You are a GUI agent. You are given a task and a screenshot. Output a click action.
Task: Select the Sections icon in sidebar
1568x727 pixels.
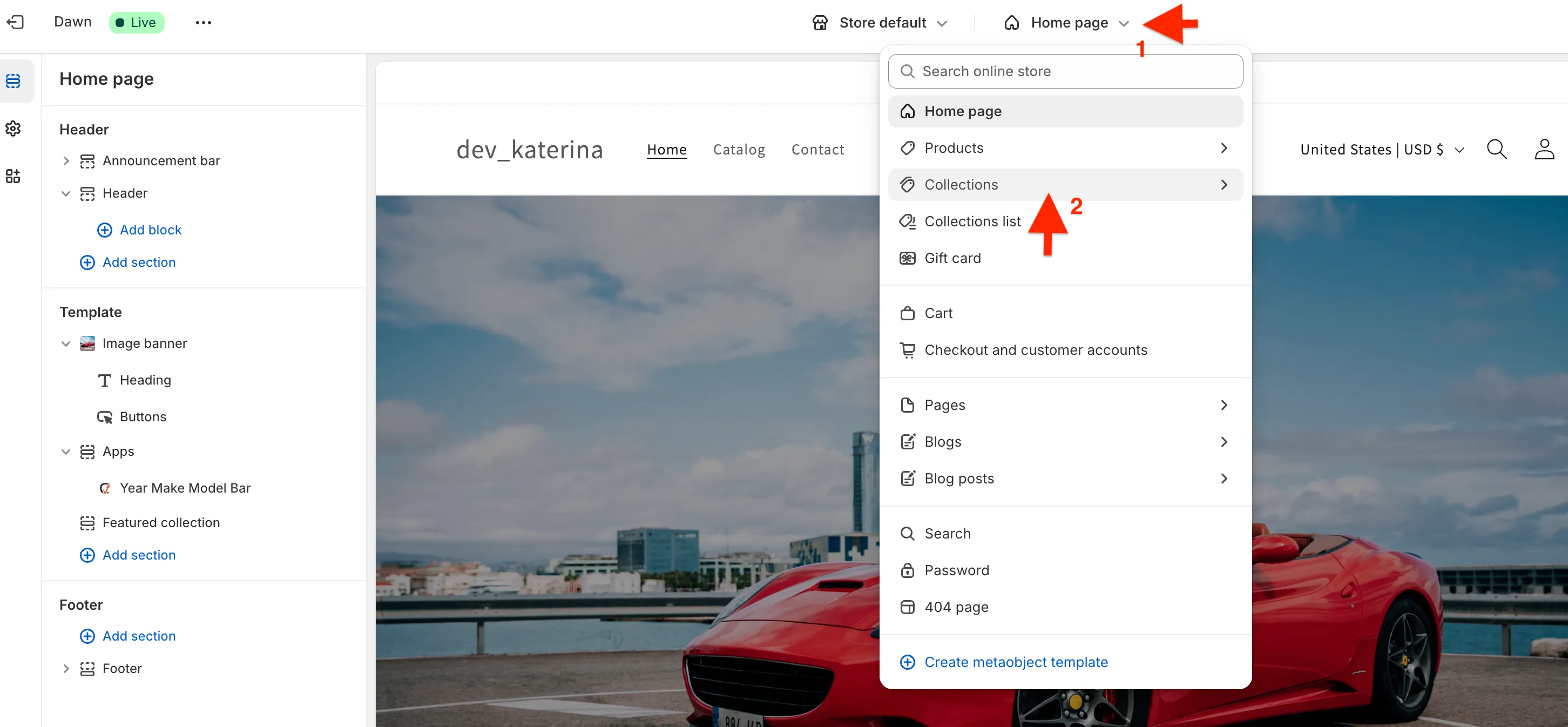13,80
